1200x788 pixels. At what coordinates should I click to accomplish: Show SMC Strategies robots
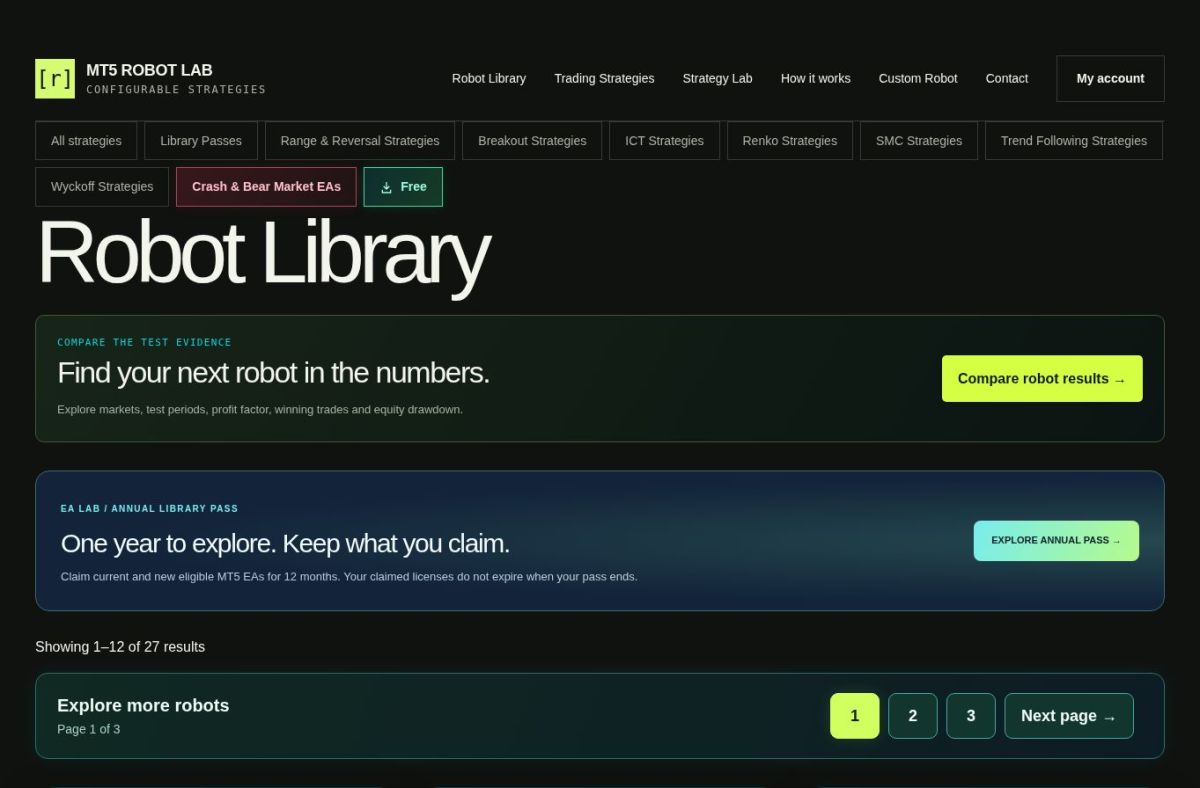[919, 141]
